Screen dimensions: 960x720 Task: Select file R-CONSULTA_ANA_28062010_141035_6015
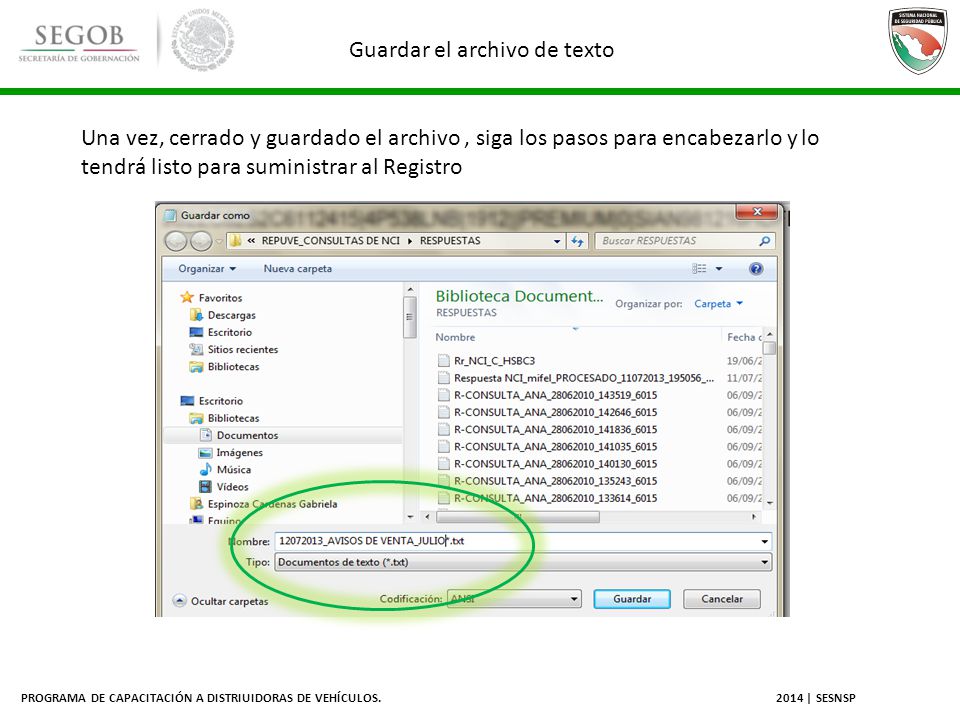click(547, 446)
